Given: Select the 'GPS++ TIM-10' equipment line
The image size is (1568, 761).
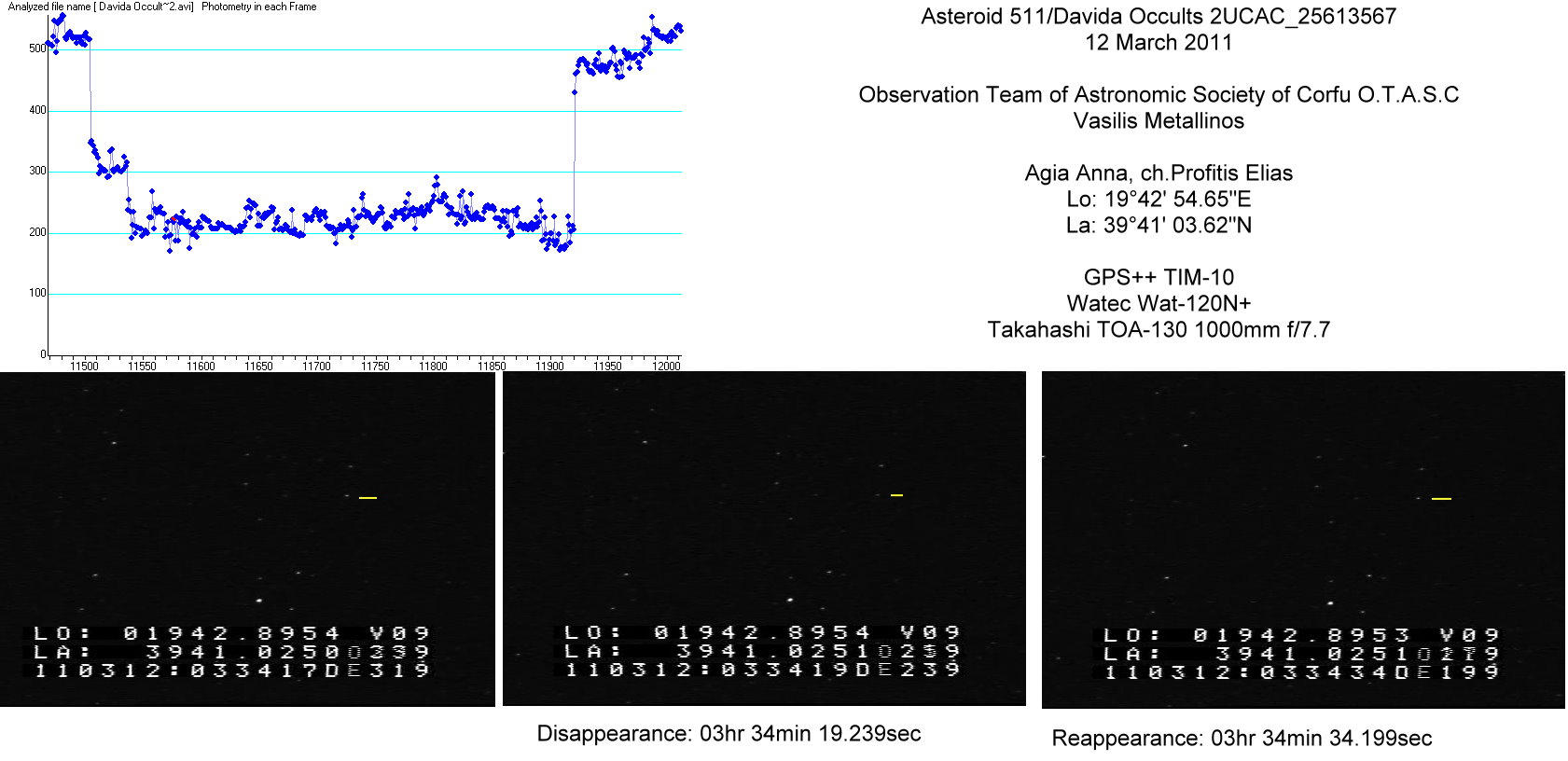Looking at the screenshot, I should 1159,278.
